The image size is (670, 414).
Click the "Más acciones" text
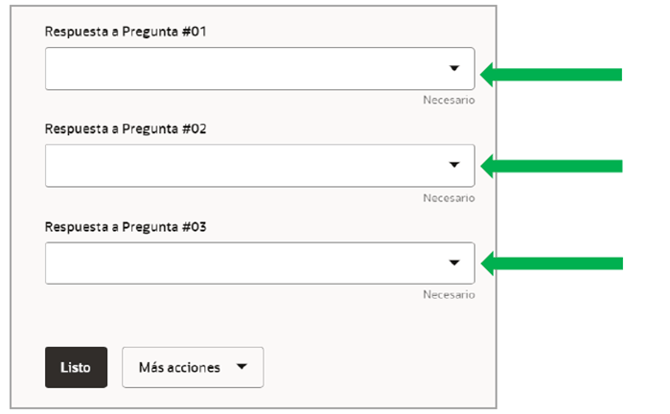click(179, 367)
